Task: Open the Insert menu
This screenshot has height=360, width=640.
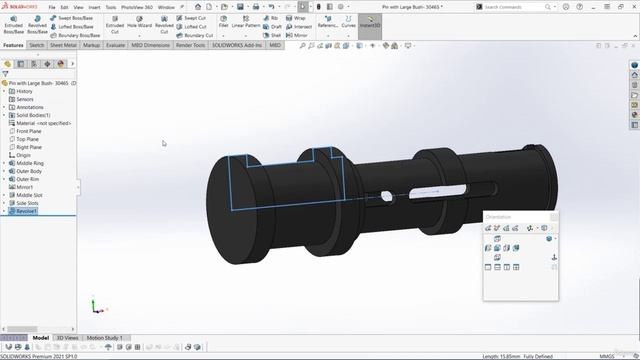Action: coord(94,7)
